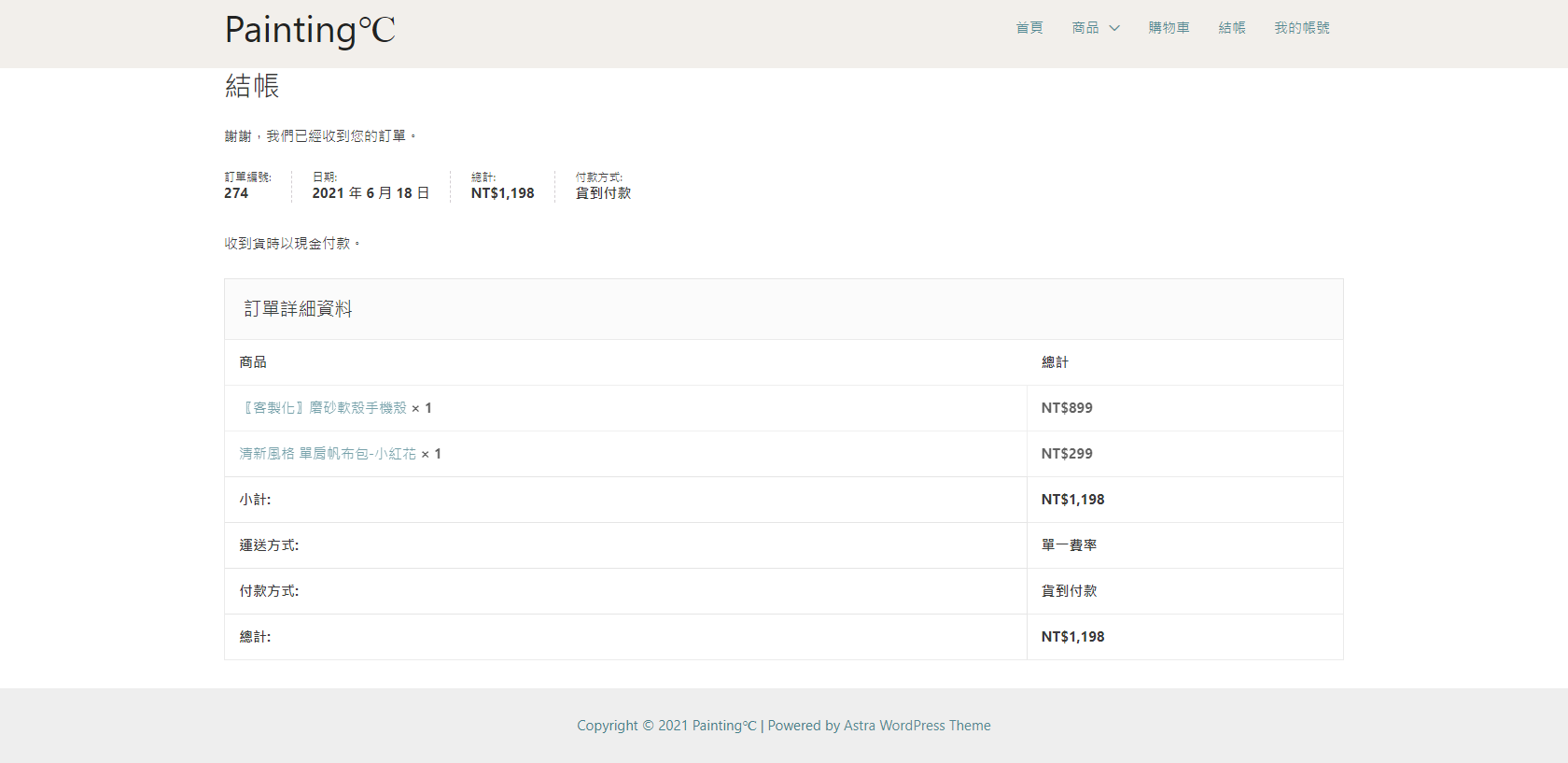Open the 單層帆布包-小紅花 product link

[328, 454]
